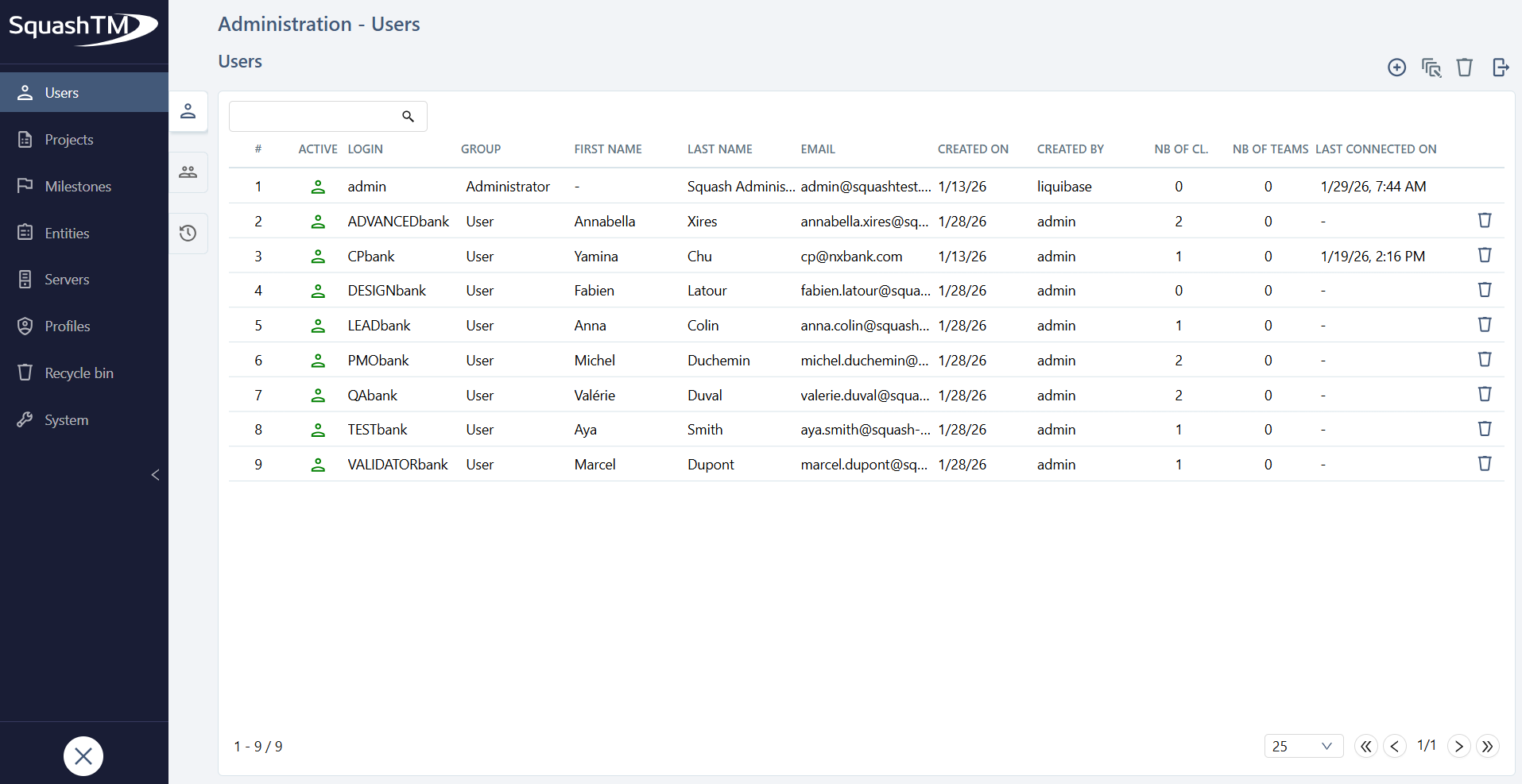Delete selected users via toolbar trash icon
This screenshot has height=784, width=1522.
tap(1465, 68)
